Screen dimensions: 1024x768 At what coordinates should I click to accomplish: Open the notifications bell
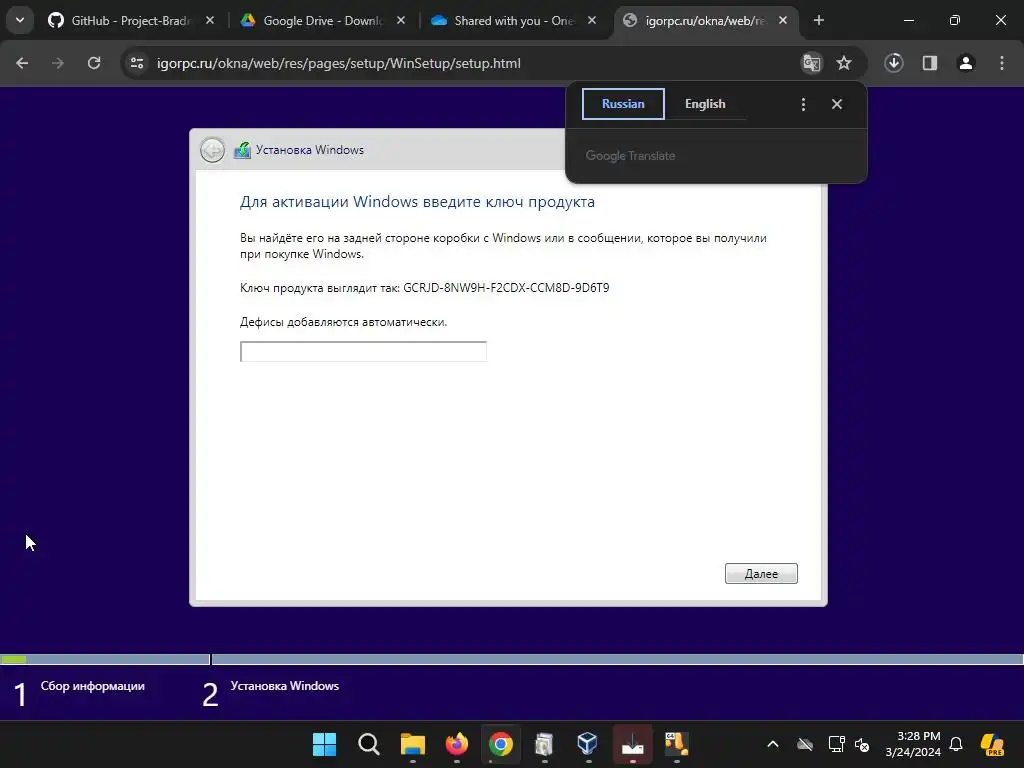(x=956, y=744)
